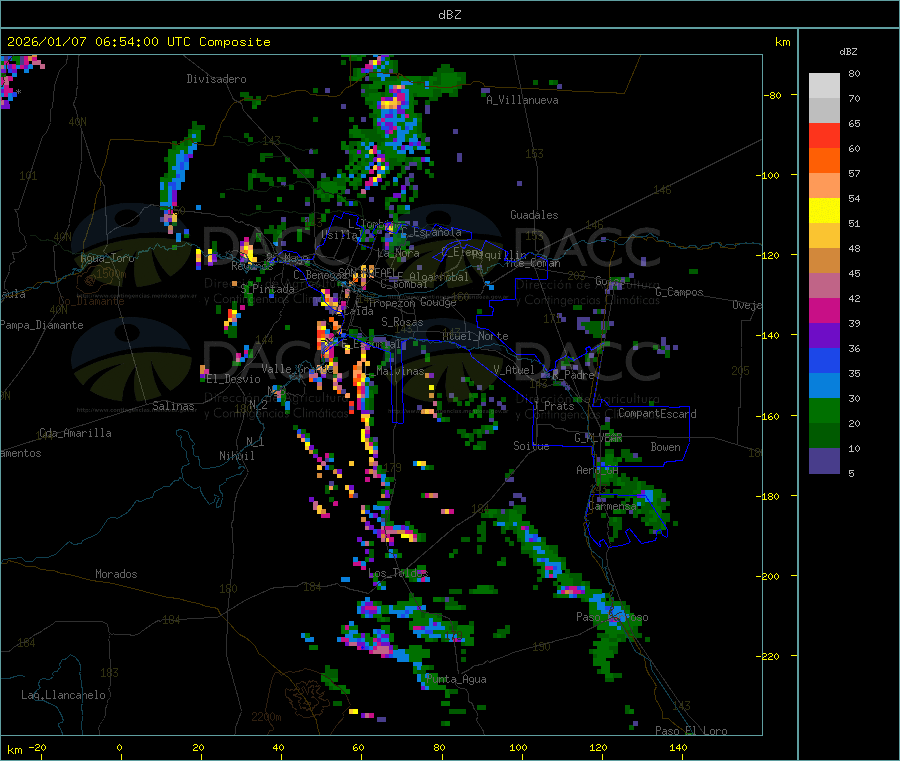Click the 'Agua_Toro' map label
The width and height of the screenshot is (900, 761).
point(107,258)
